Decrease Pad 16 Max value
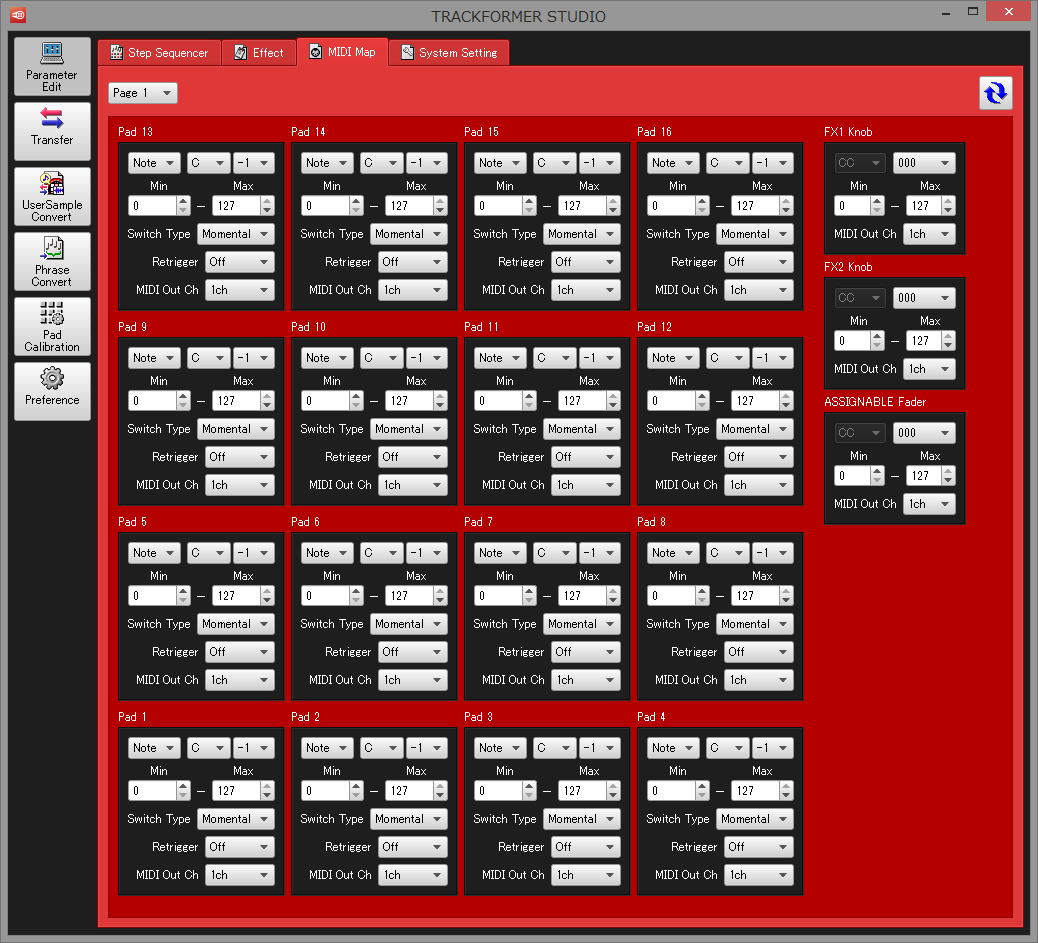 click(786, 211)
